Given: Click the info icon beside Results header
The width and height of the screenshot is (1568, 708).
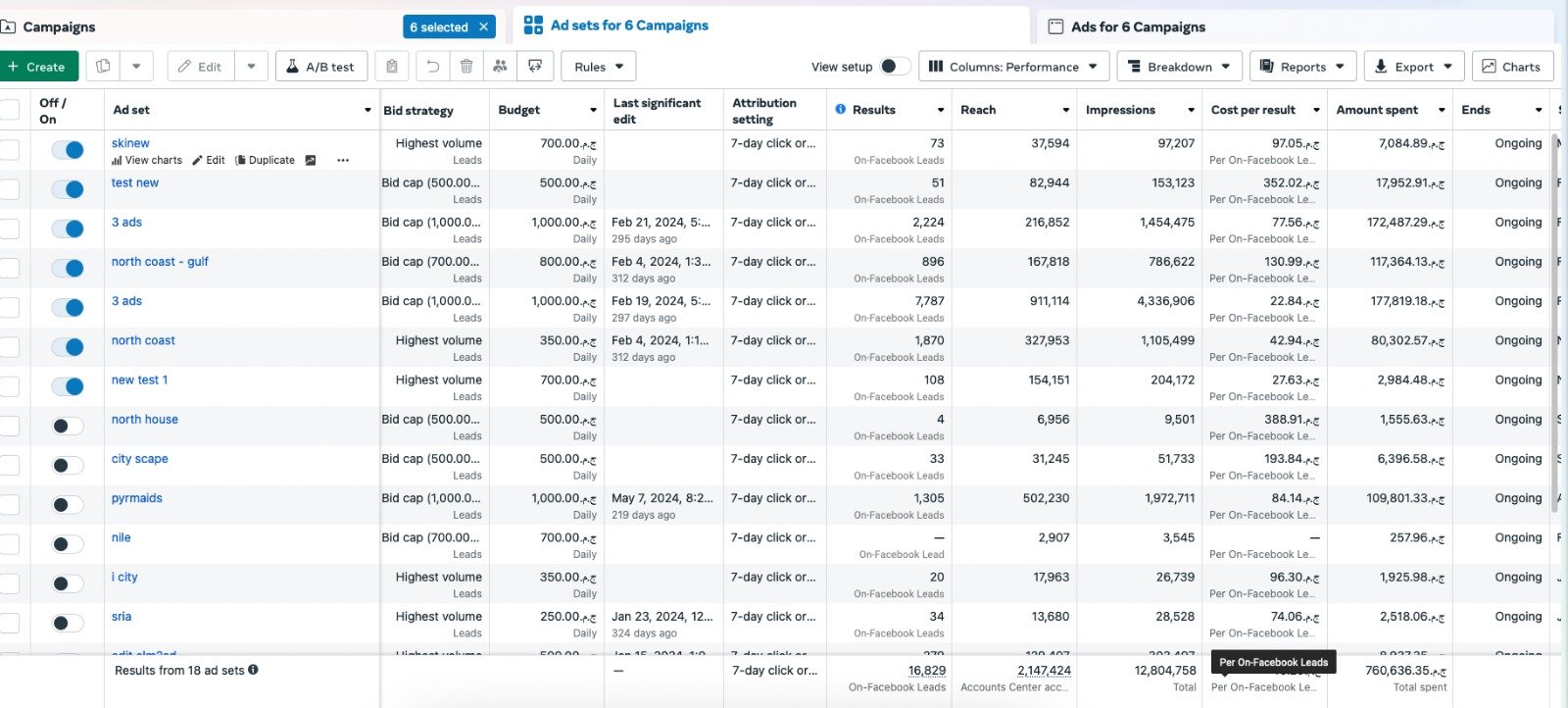Looking at the screenshot, I should coord(841,110).
